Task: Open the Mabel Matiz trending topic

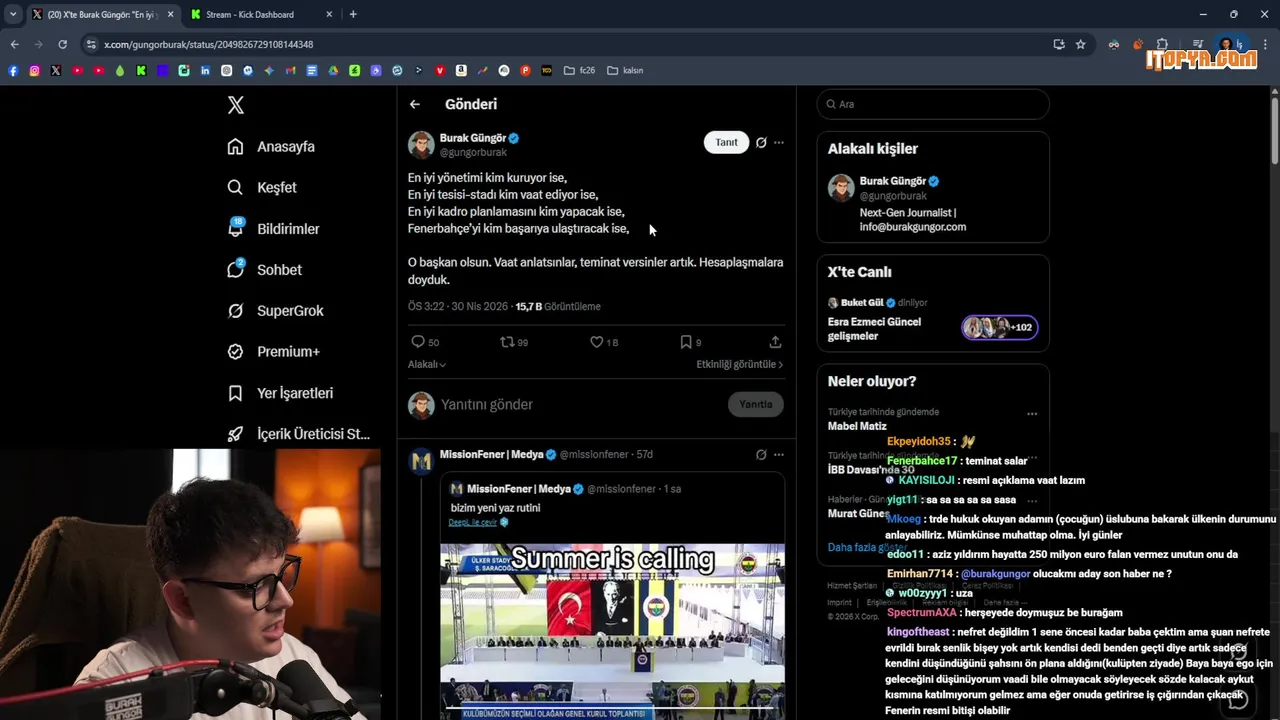Action: tap(857, 426)
